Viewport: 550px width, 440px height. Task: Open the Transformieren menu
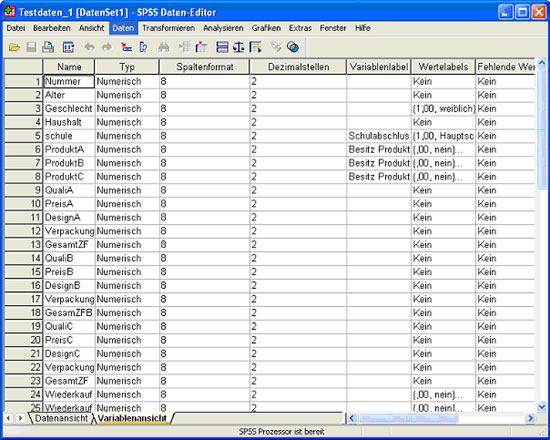pos(168,28)
